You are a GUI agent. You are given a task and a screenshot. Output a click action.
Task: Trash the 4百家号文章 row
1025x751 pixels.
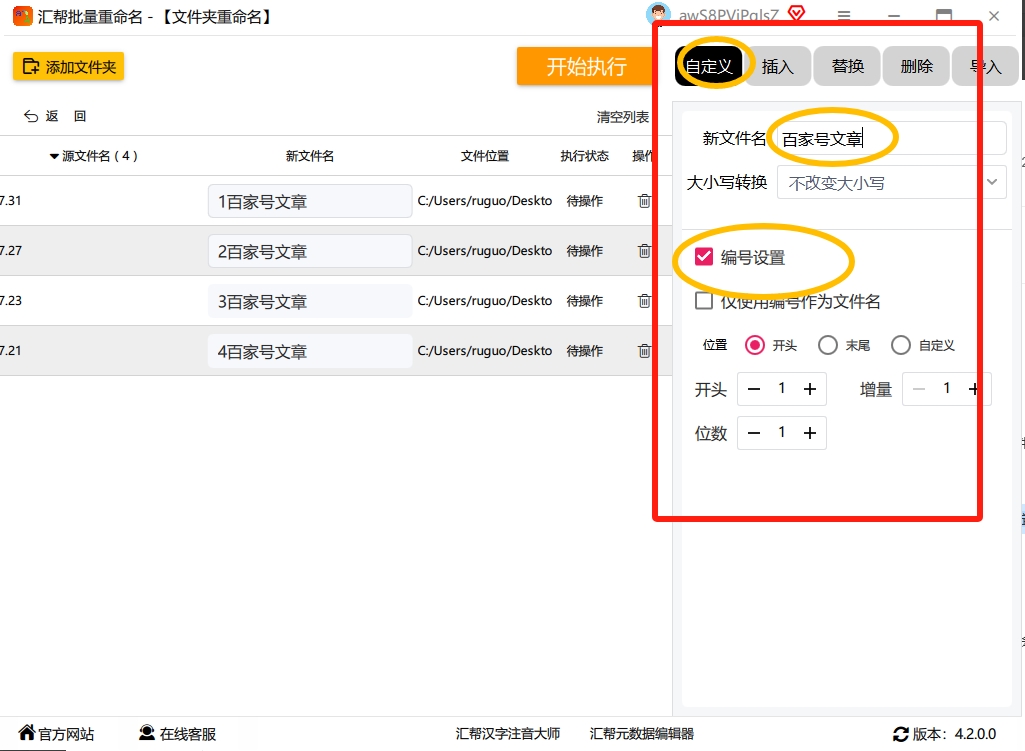point(644,351)
